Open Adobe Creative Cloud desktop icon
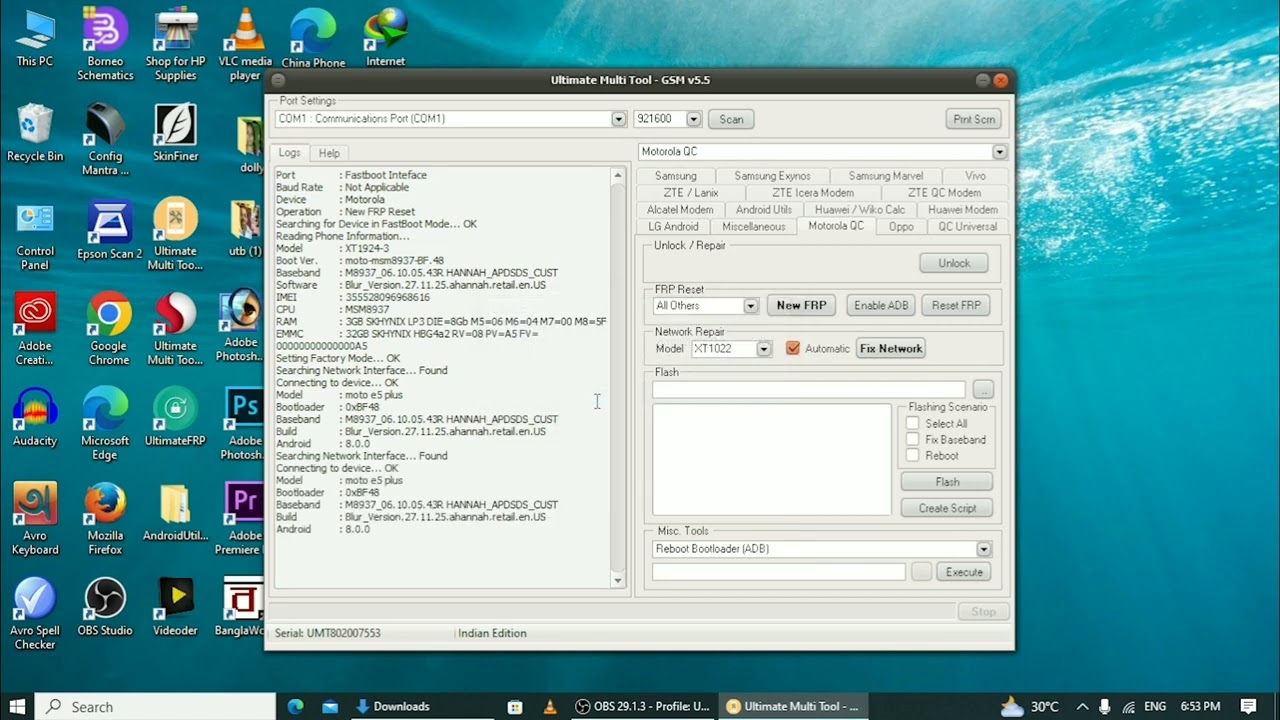Image resolution: width=1280 pixels, height=720 pixels. [x=35, y=330]
